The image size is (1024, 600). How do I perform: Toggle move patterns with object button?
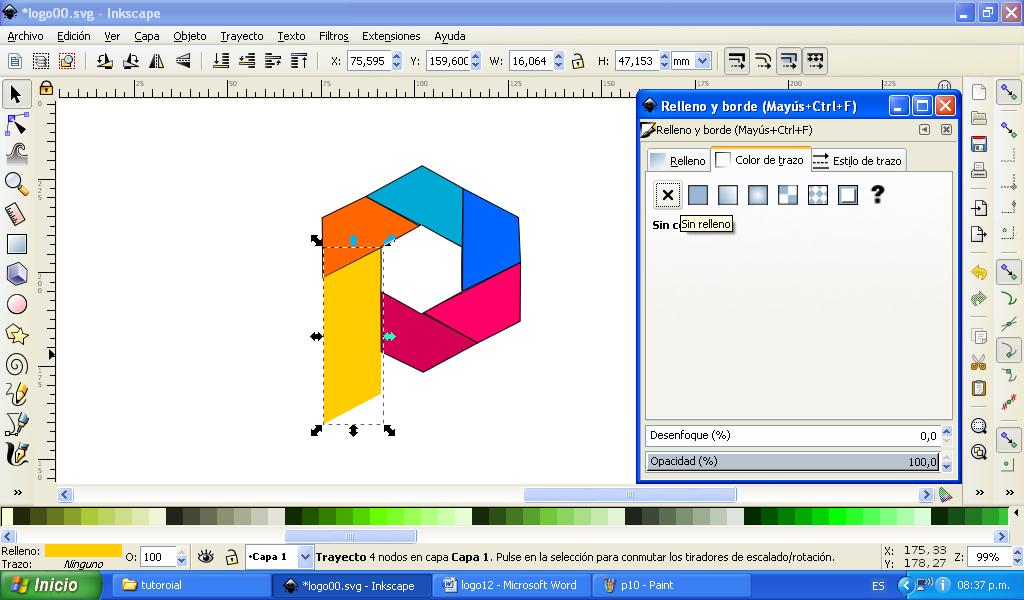pos(815,61)
